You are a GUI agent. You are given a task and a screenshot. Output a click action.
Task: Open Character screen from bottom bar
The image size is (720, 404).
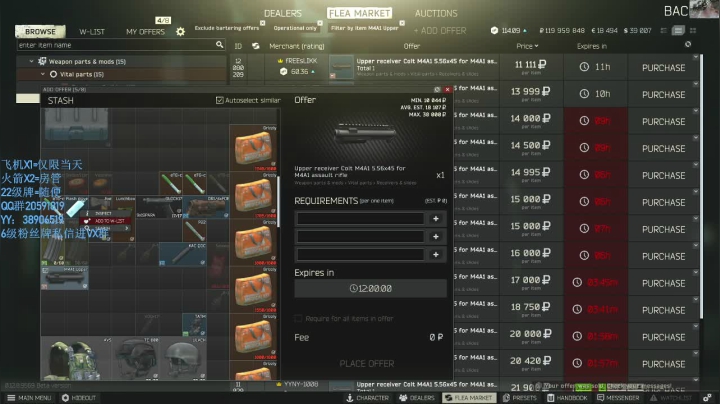click(x=367, y=398)
